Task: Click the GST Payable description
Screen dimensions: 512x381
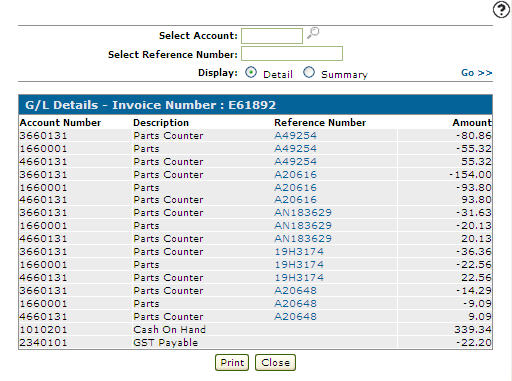Action: [x=165, y=342]
